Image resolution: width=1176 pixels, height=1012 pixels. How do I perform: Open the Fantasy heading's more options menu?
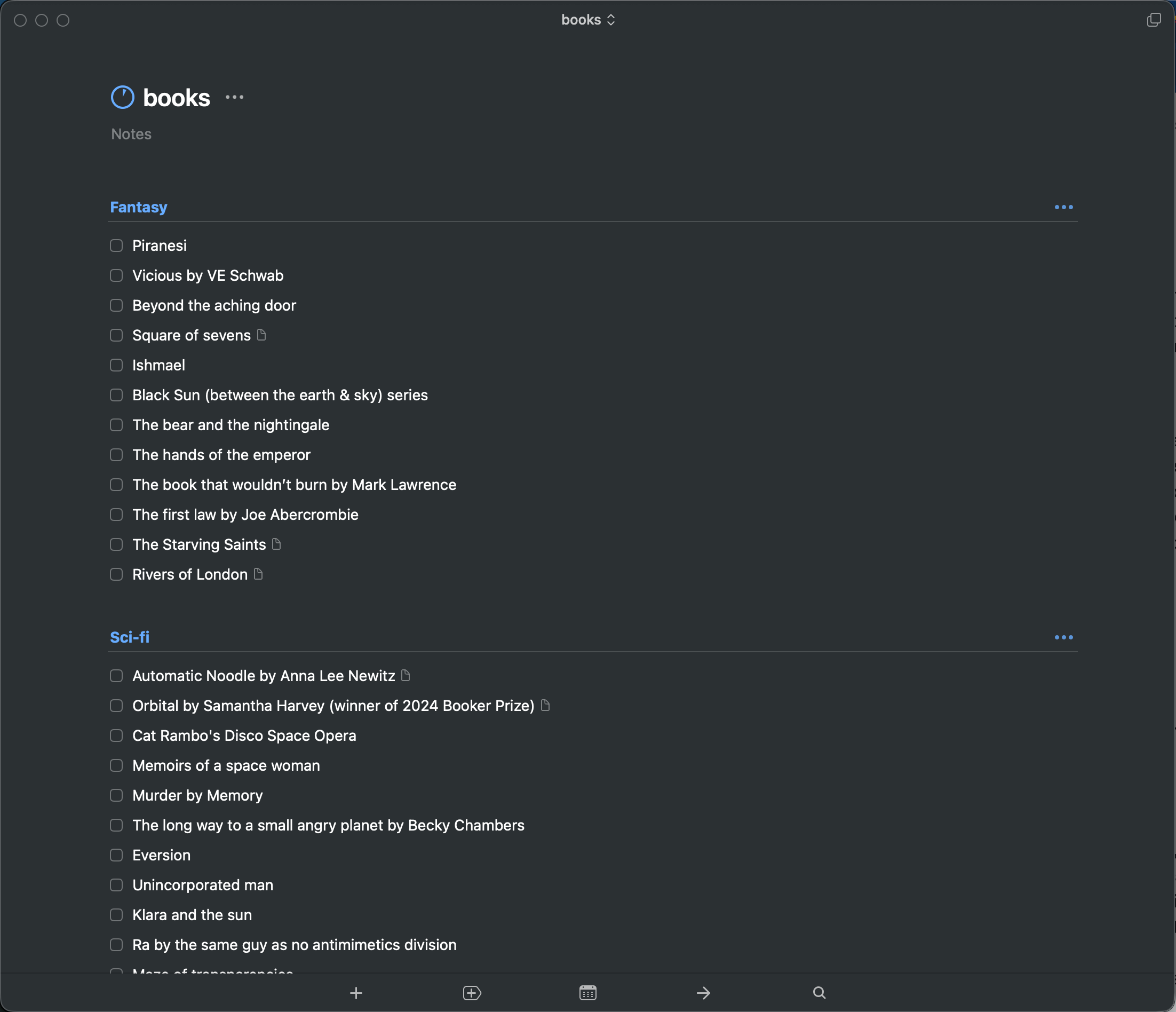pos(1063,207)
